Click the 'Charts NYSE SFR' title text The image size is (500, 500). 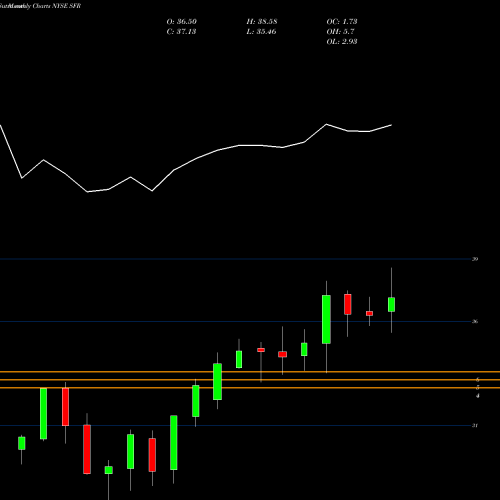[57, 6]
